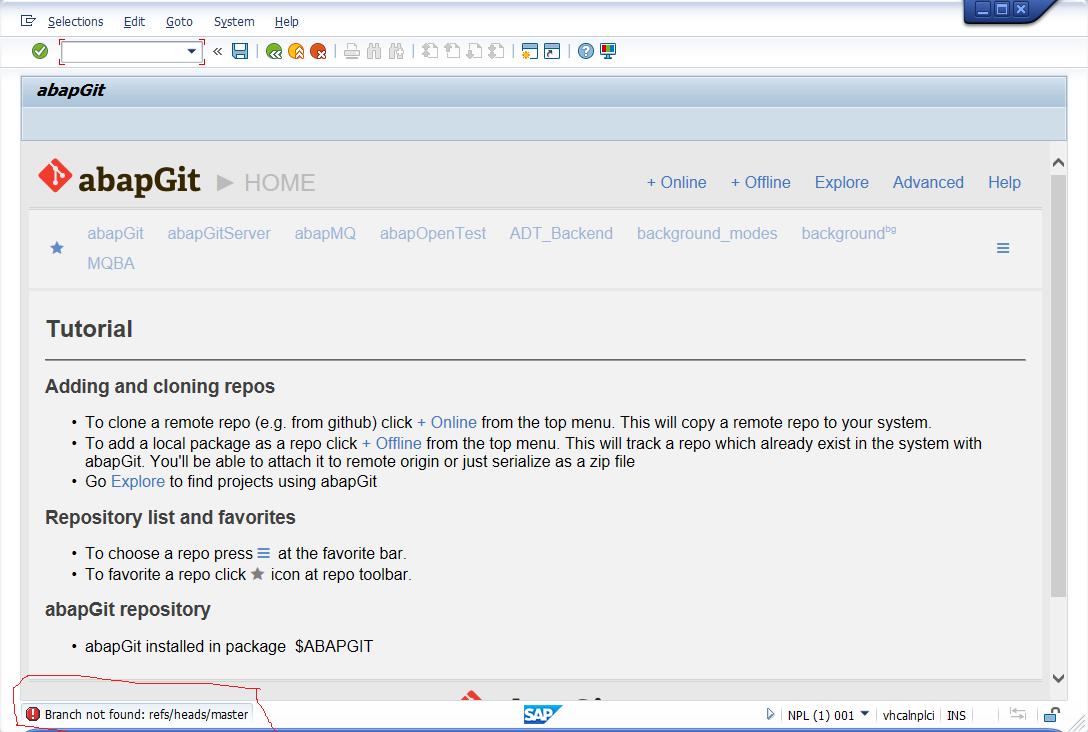The width and height of the screenshot is (1088, 732).
Task: Generate a new session with the toolbar icon
Action: tap(529, 51)
